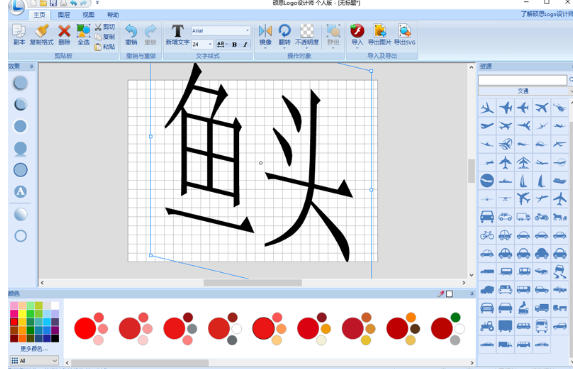Click the red Flash import icon
The width and height of the screenshot is (573, 369).
click(x=357, y=31)
